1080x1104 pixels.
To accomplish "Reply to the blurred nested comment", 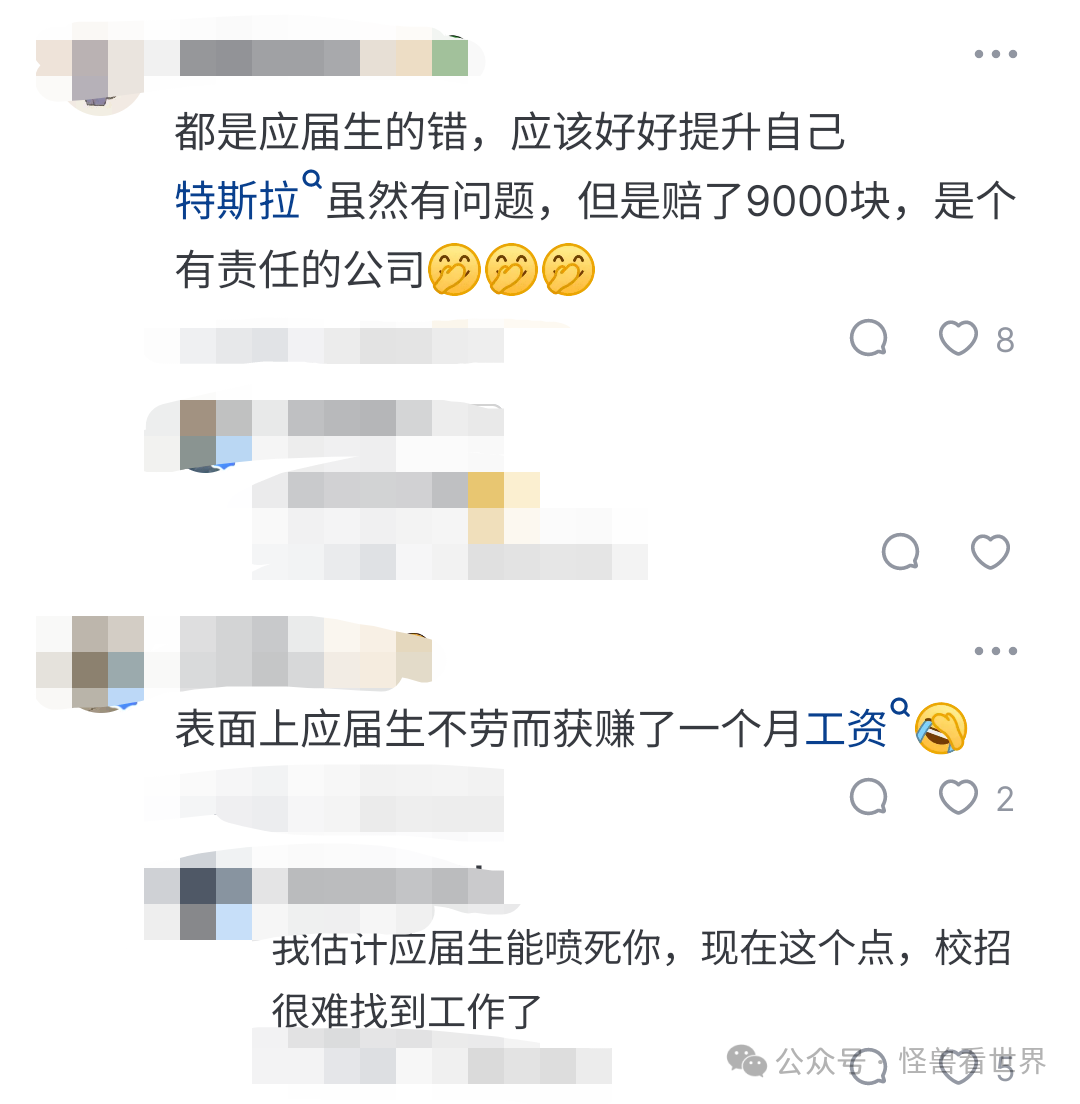I will 900,551.
